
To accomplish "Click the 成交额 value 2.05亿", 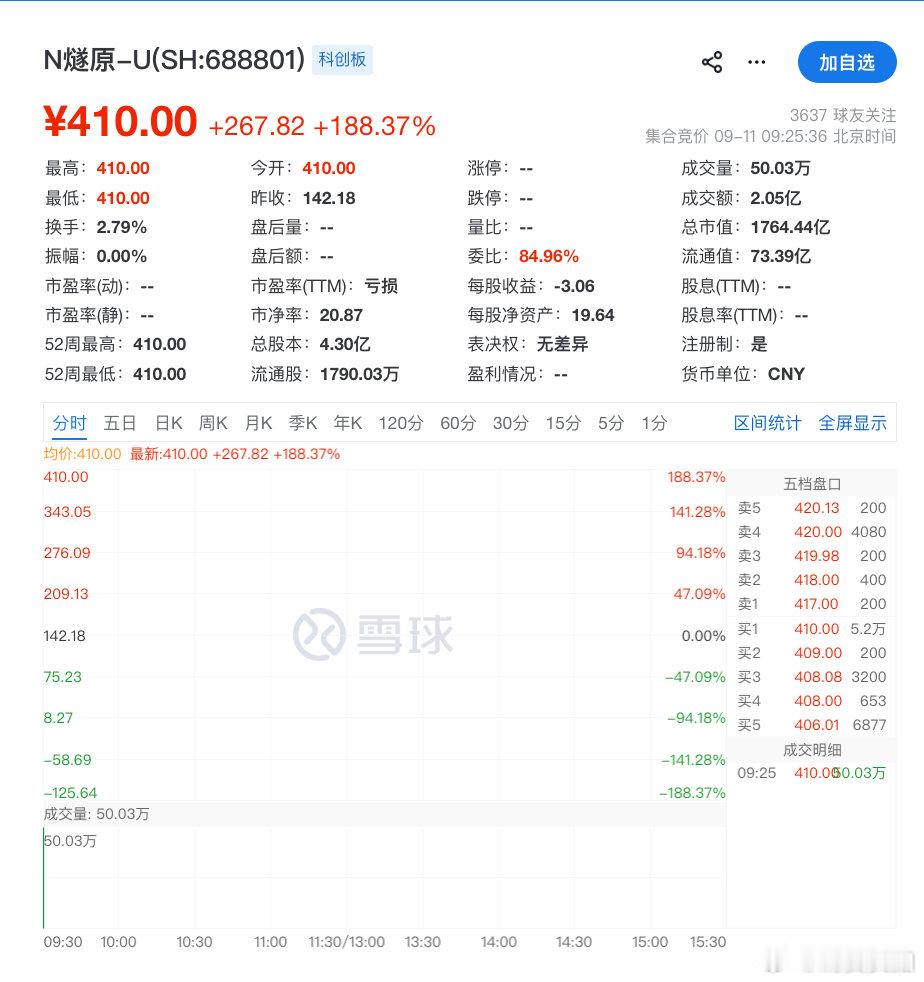I will [776, 198].
